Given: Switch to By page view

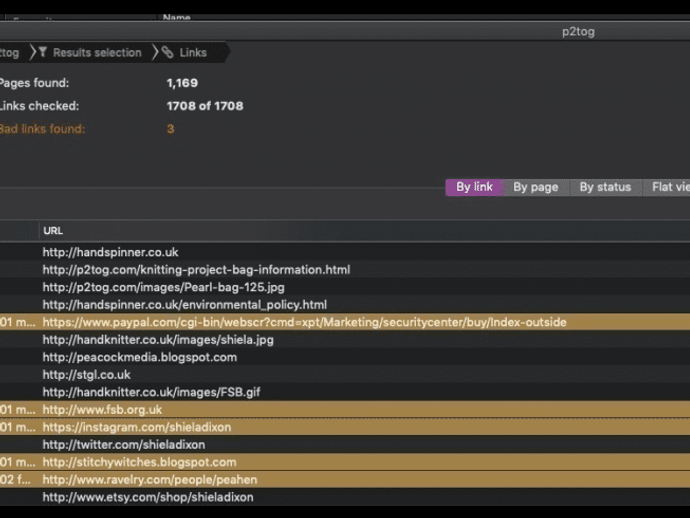Looking at the screenshot, I should [x=536, y=187].
